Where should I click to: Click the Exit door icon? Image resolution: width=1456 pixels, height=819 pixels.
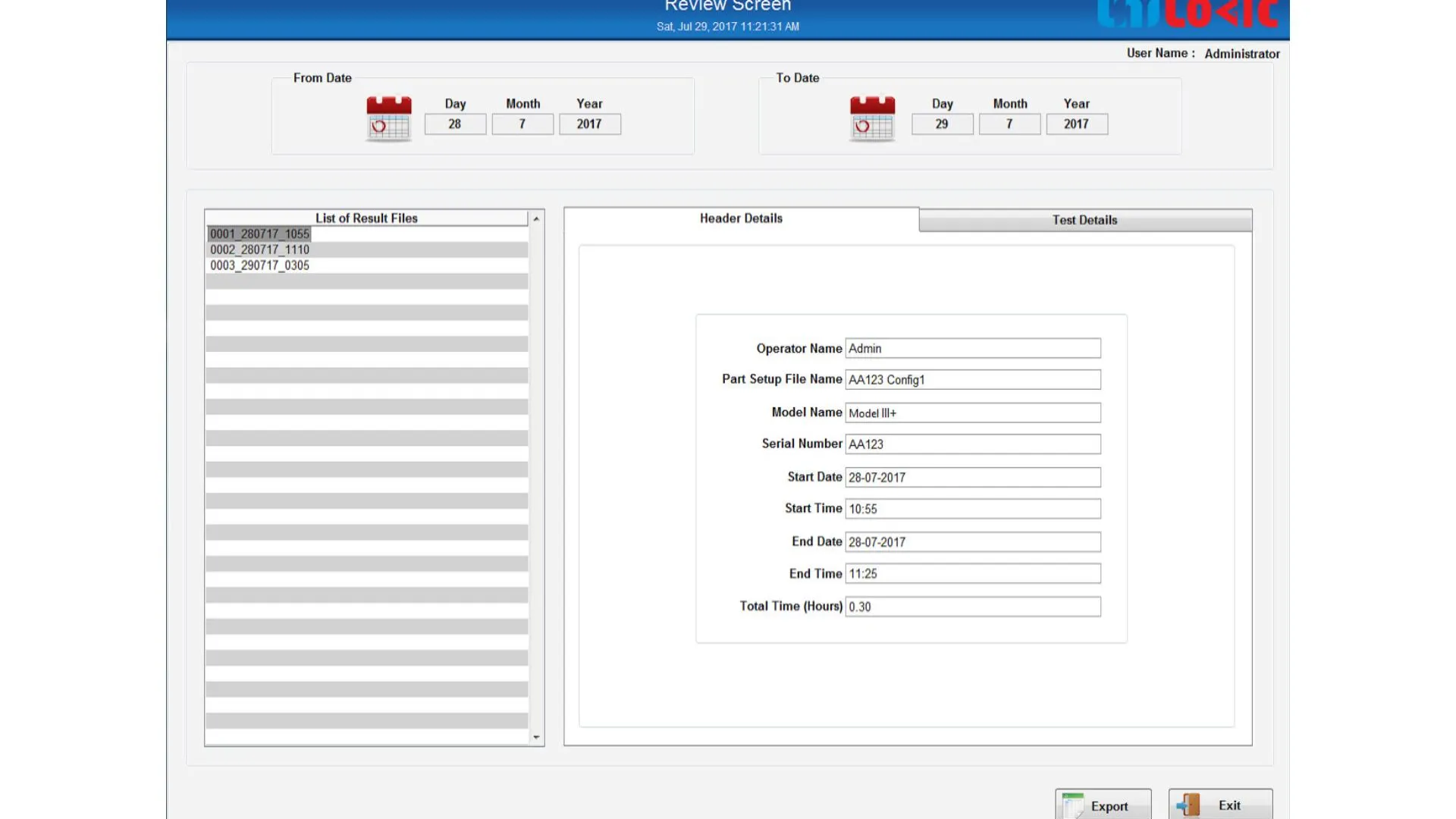[x=1188, y=805]
